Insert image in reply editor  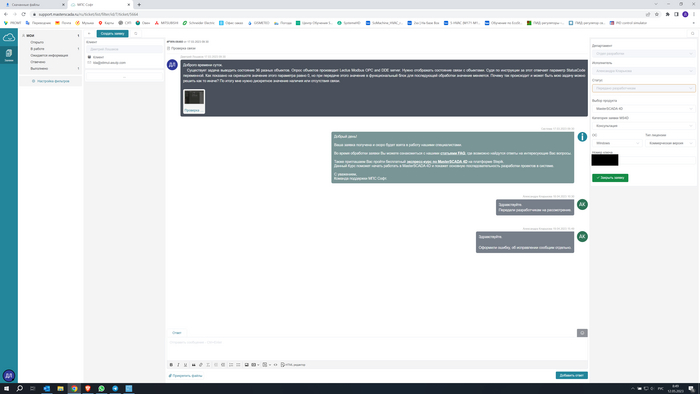[x=246, y=365]
